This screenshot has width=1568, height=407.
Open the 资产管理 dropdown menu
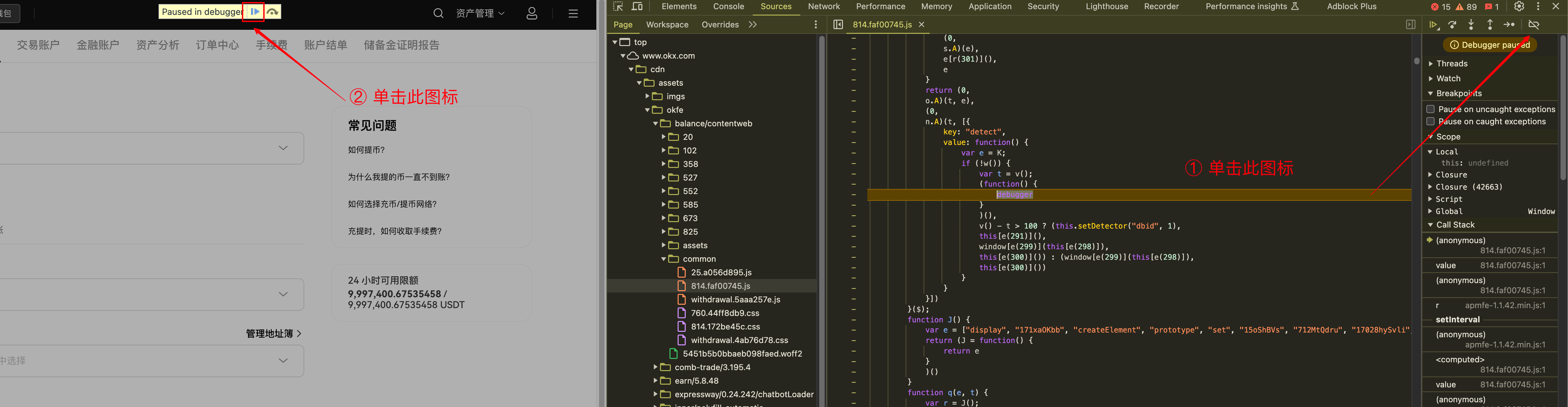tap(480, 14)
